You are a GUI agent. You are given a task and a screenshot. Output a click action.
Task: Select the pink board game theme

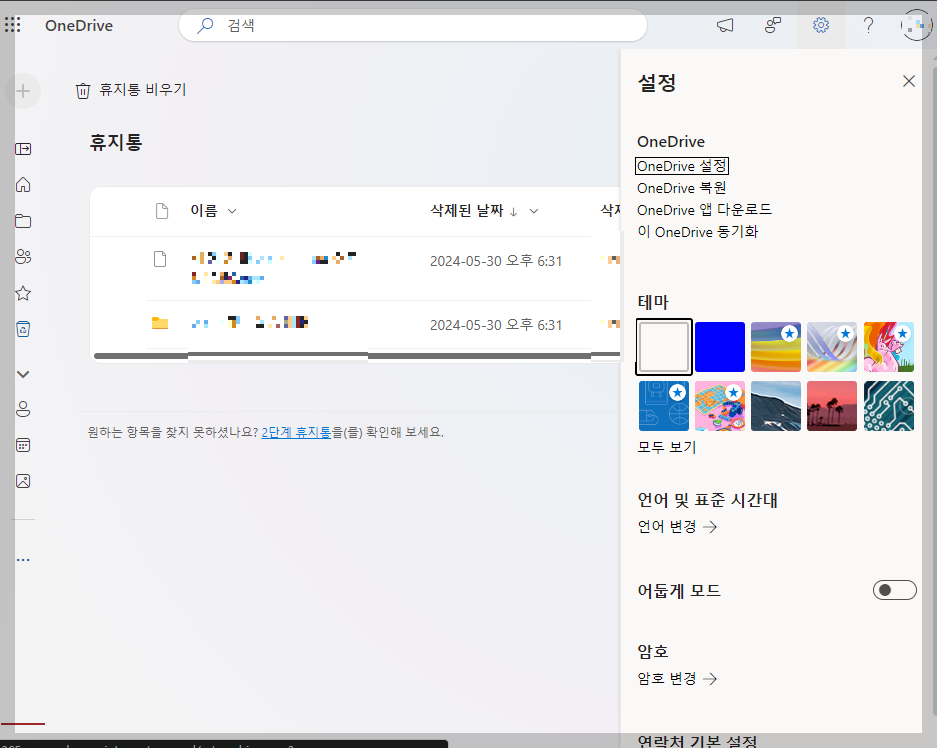[720, 406]
